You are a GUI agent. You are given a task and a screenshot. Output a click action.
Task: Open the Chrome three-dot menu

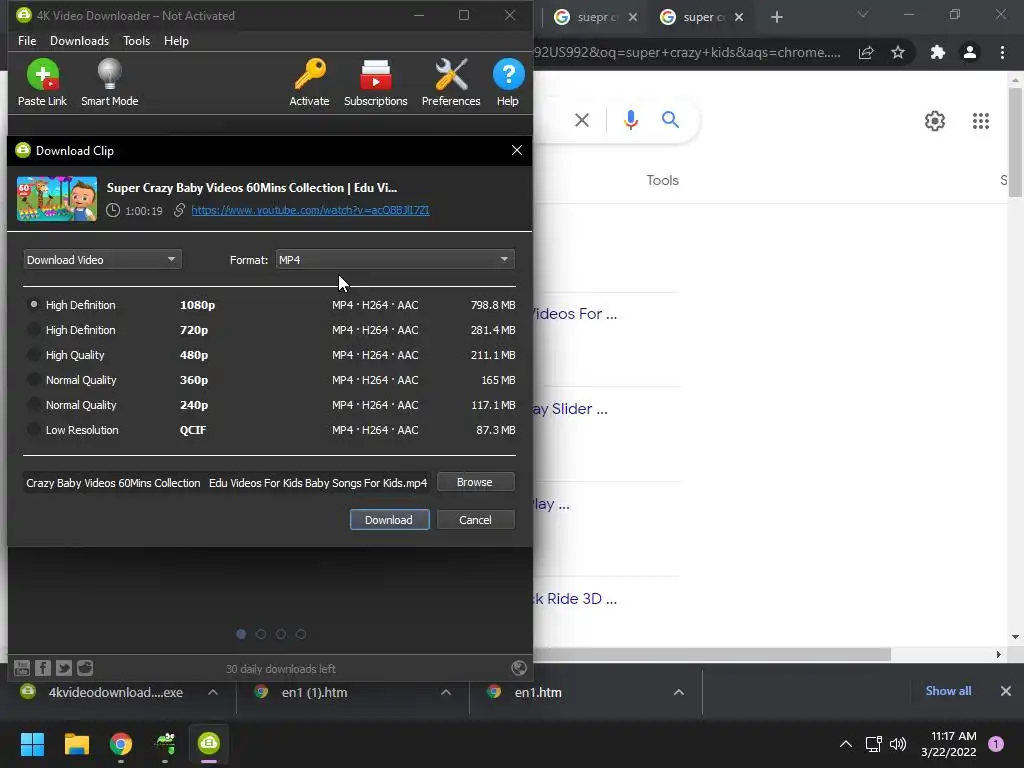pos(1002,52)
